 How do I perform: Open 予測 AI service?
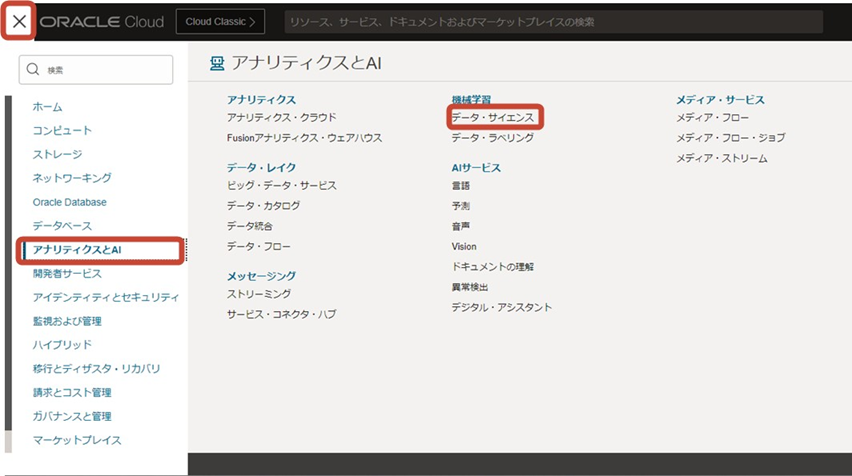461,206
